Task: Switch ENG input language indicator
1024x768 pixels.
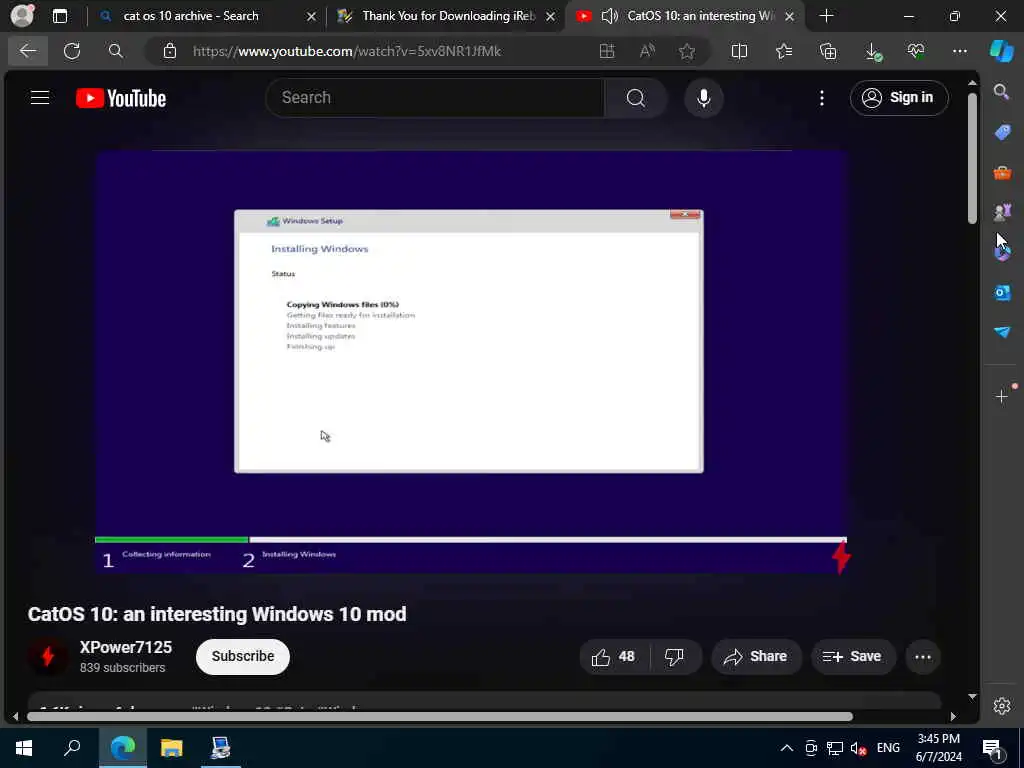Action: point(888,748)
